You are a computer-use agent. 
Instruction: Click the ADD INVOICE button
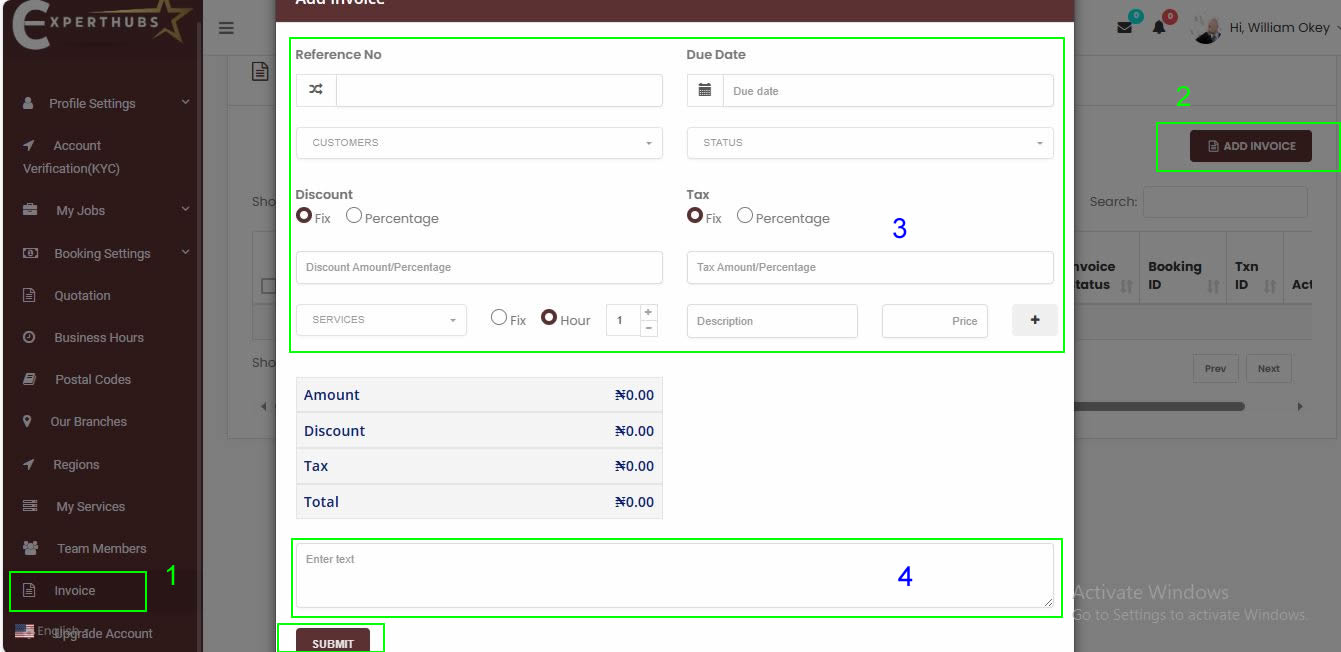tap(1249, 145)
